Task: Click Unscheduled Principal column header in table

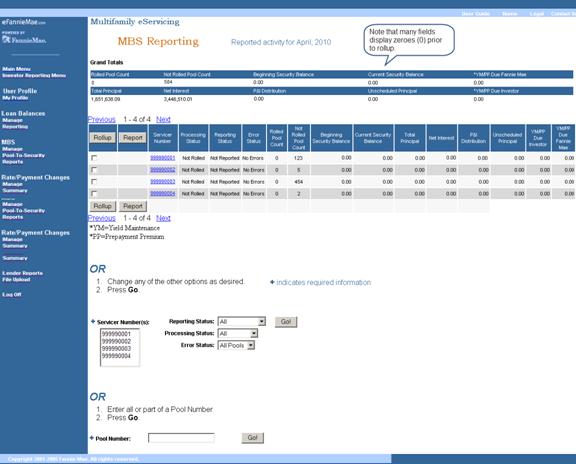Action: click(507, 138)
